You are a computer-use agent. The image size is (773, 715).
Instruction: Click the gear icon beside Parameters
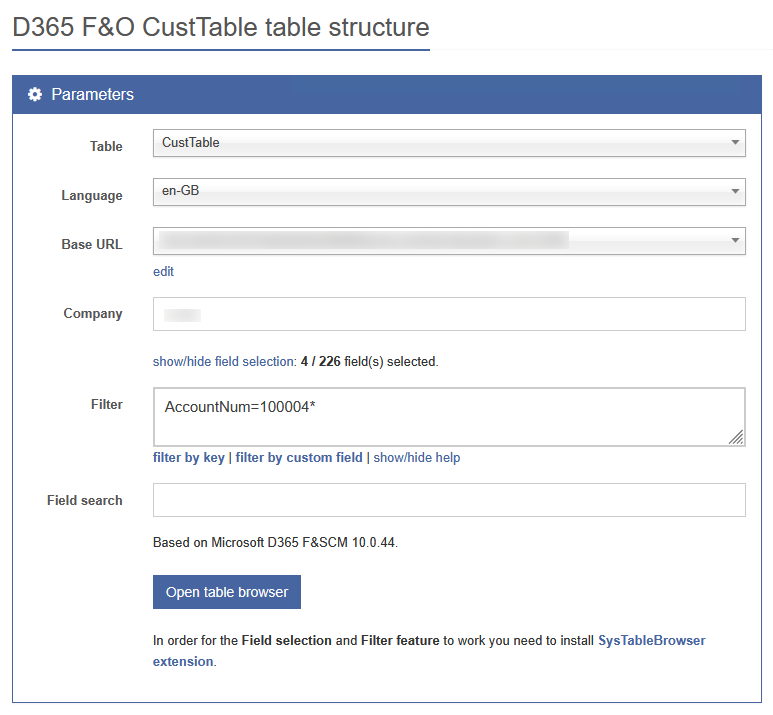tap(35, 94)
